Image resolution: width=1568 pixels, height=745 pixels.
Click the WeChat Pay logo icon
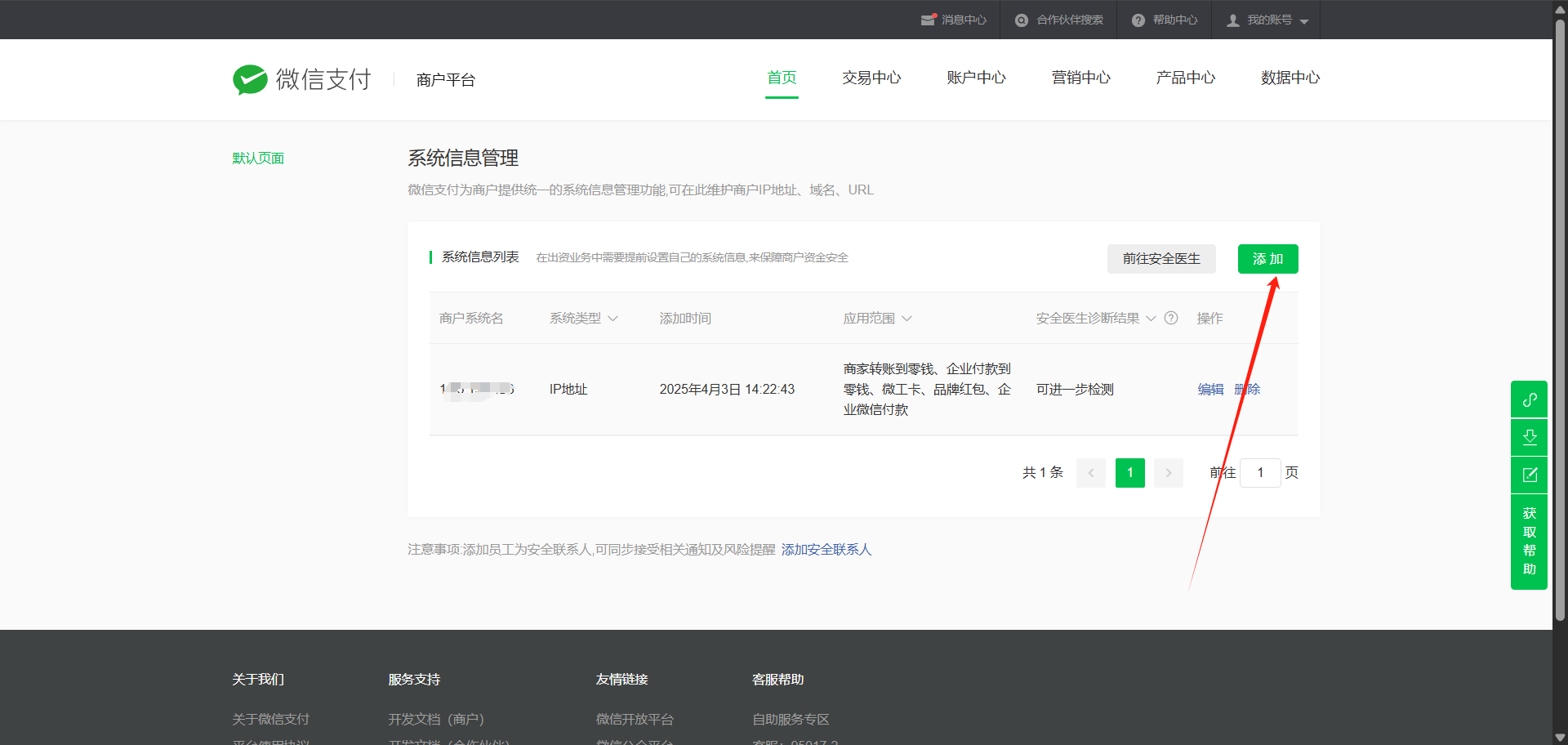(x=250, y=79)
